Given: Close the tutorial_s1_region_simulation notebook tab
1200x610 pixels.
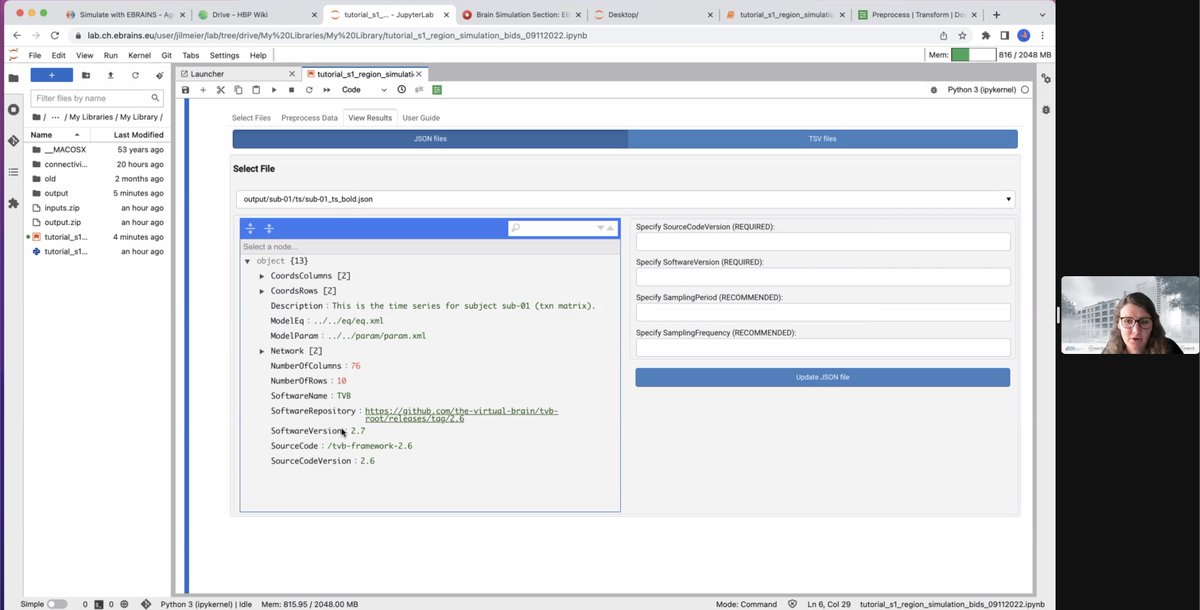Looking at the screenshot, I should click(419, 74).
